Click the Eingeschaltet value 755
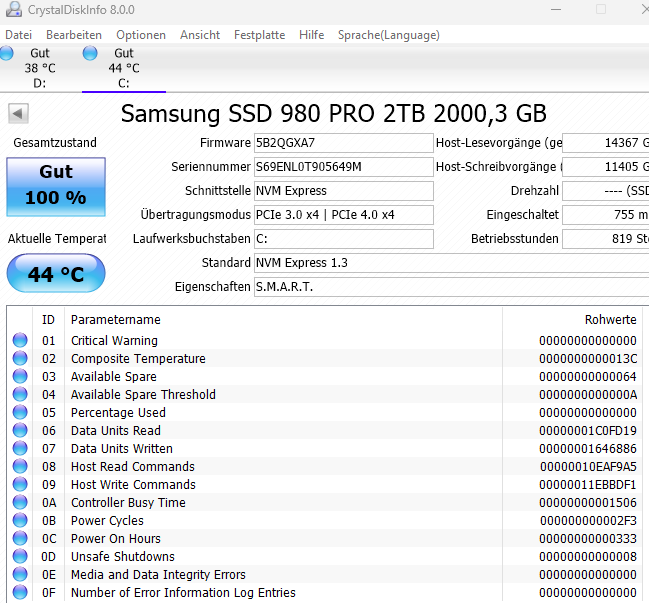This screenshot has height=603, width=649. [x=606, y=215]
